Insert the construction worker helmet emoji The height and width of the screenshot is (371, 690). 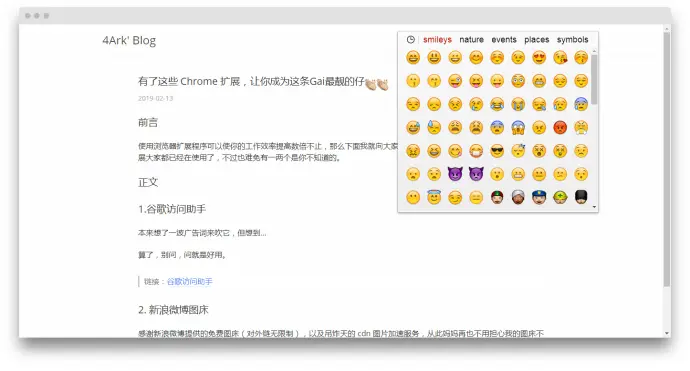pos(560,197)
